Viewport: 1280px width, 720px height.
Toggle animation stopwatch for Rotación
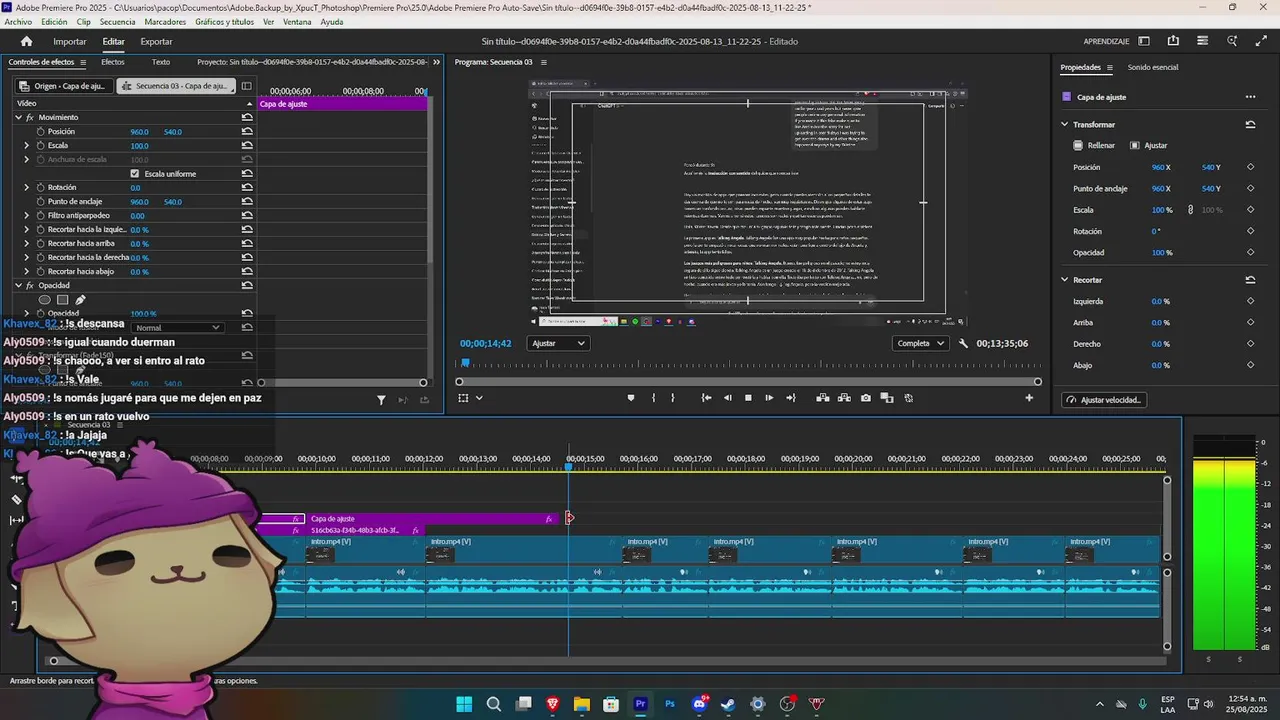click(41, 187)
